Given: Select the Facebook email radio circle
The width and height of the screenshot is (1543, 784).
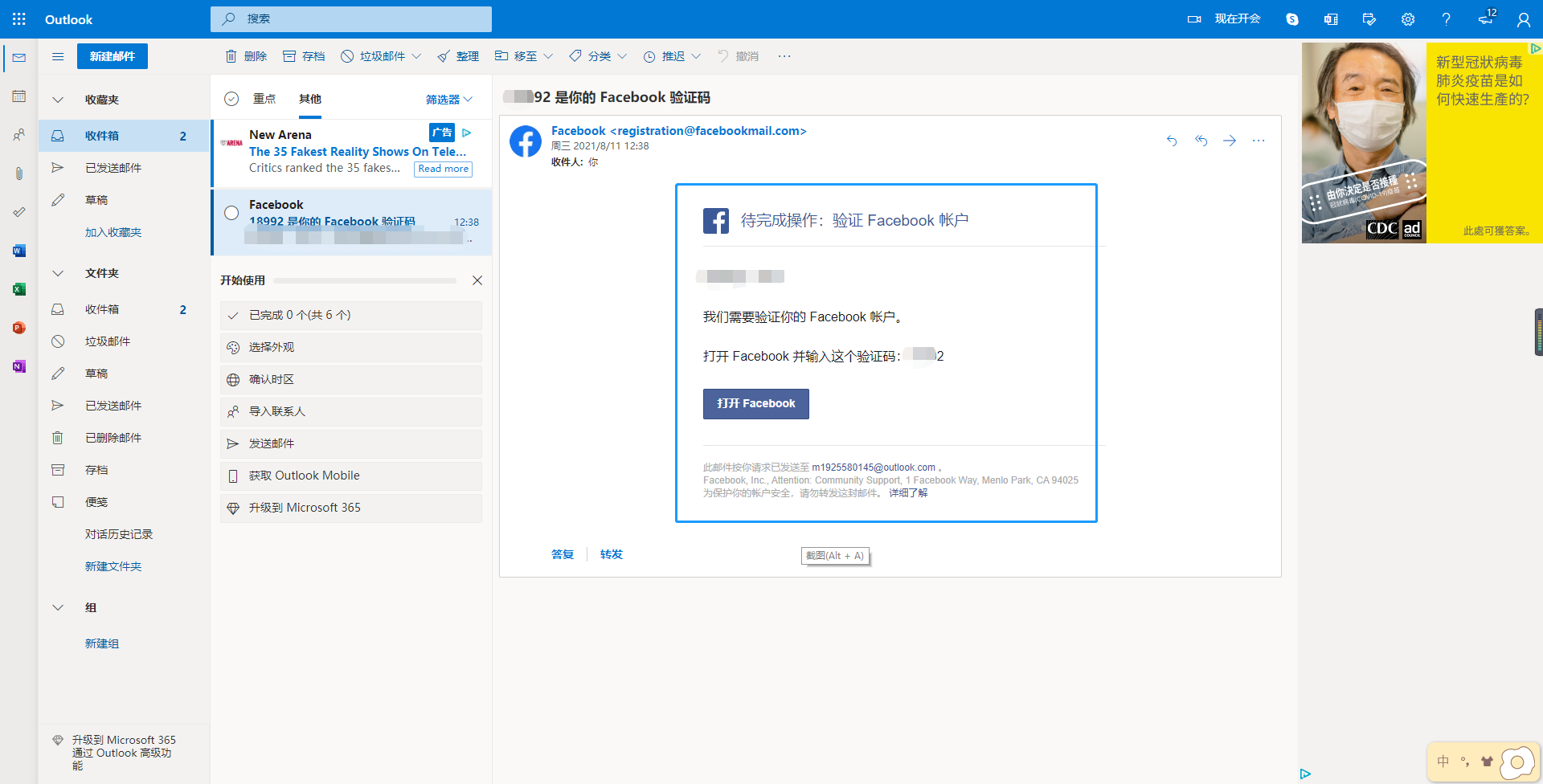Looking at the screenshot, I should 231,213.
